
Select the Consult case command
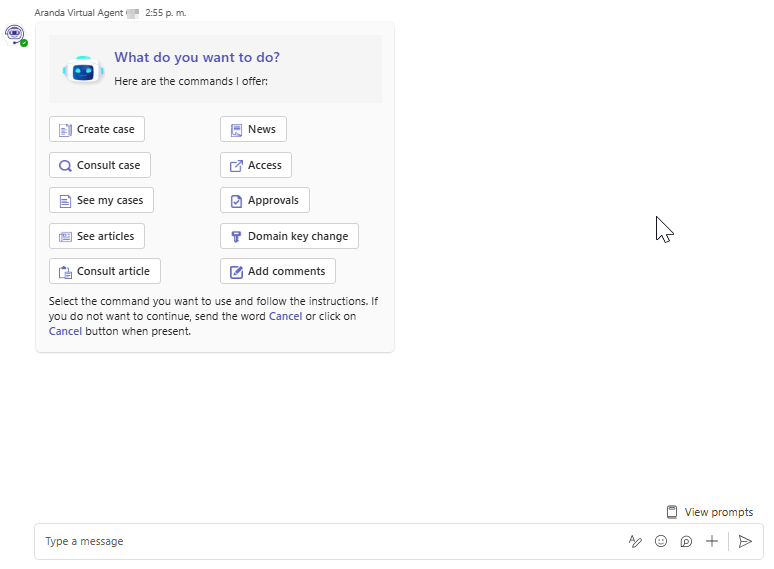coord(100,165)
